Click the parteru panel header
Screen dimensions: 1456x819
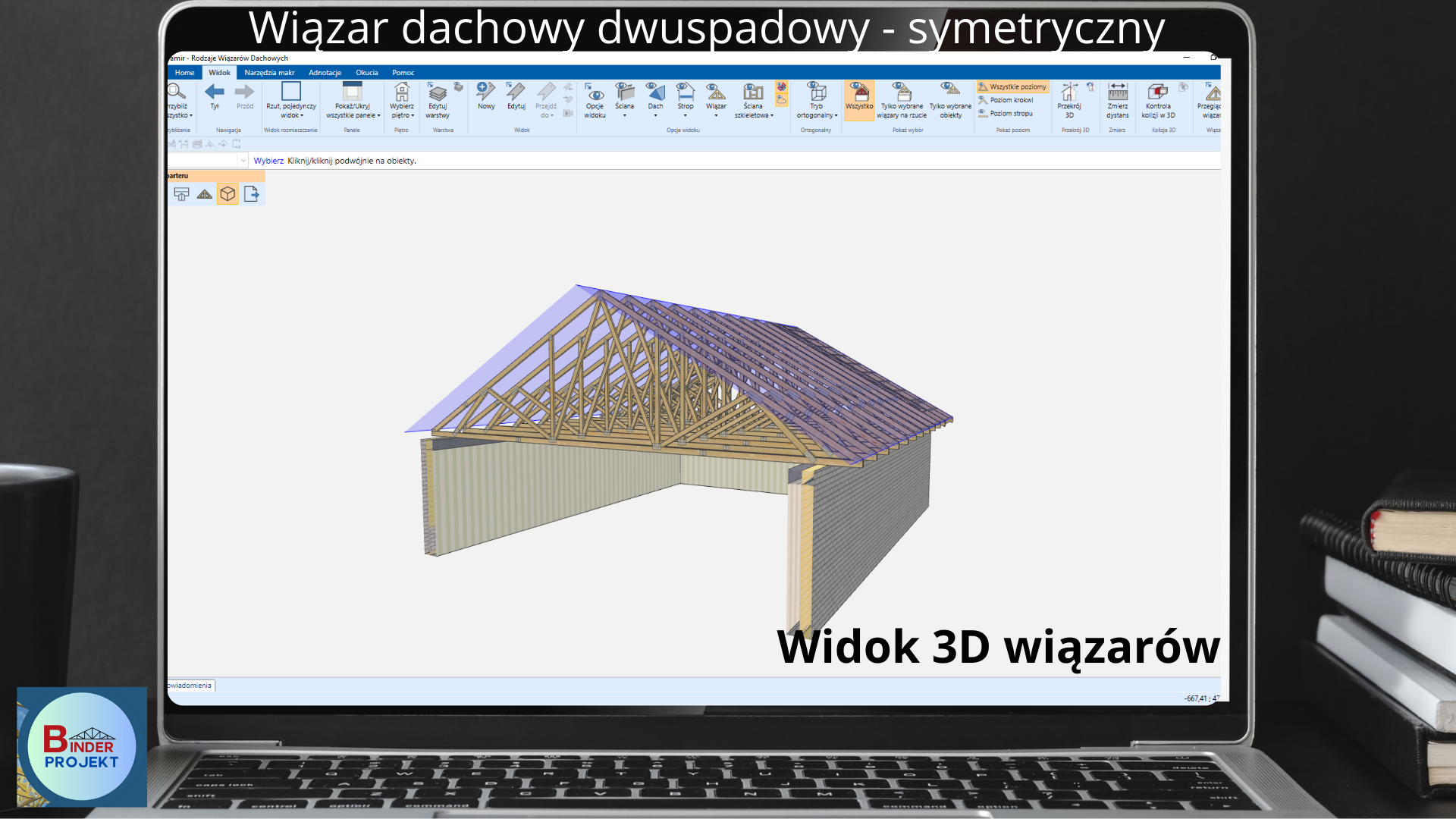pyautogui.click(x=216, y=176)
